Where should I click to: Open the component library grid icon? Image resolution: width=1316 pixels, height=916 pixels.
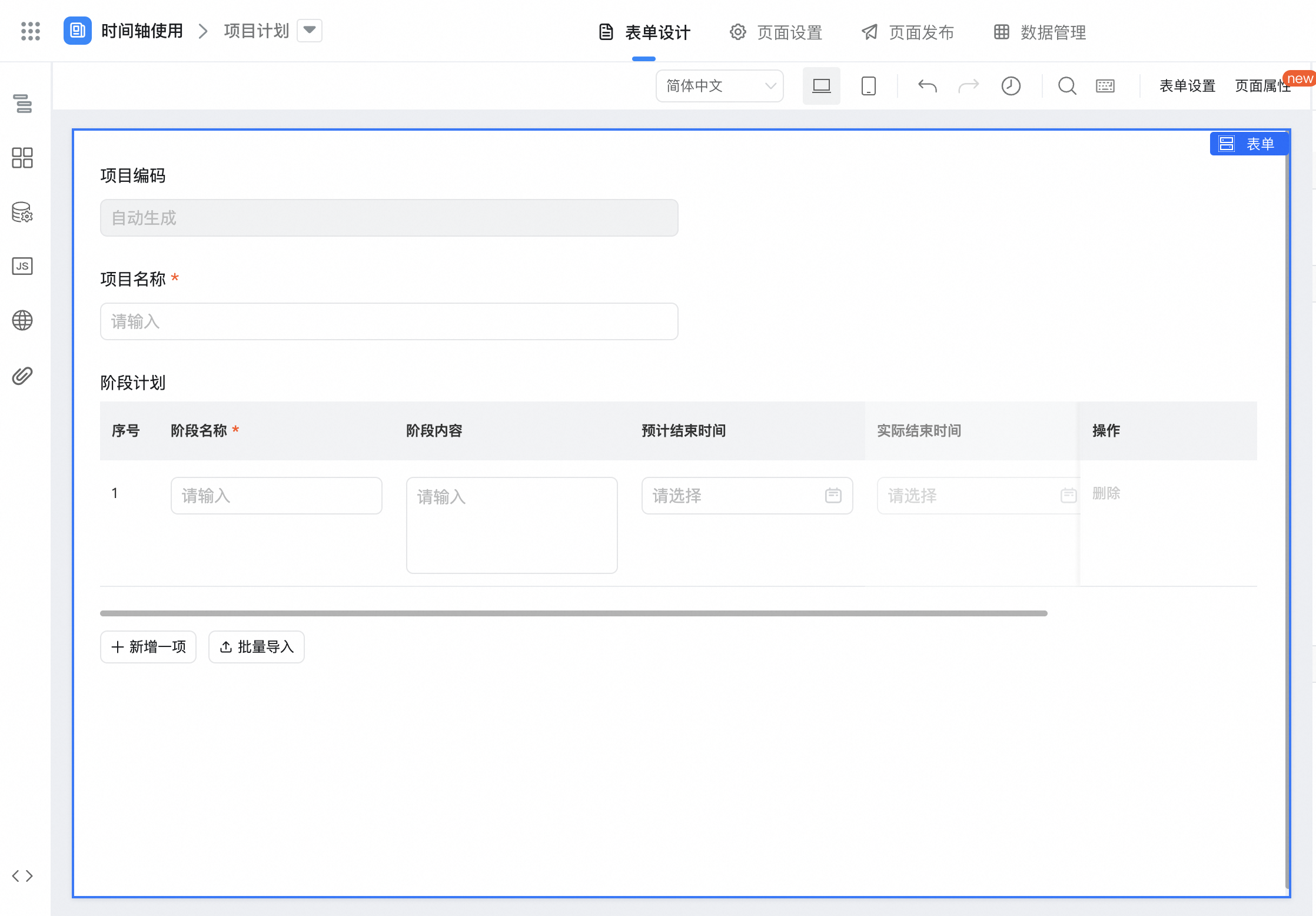click(22, 158)
